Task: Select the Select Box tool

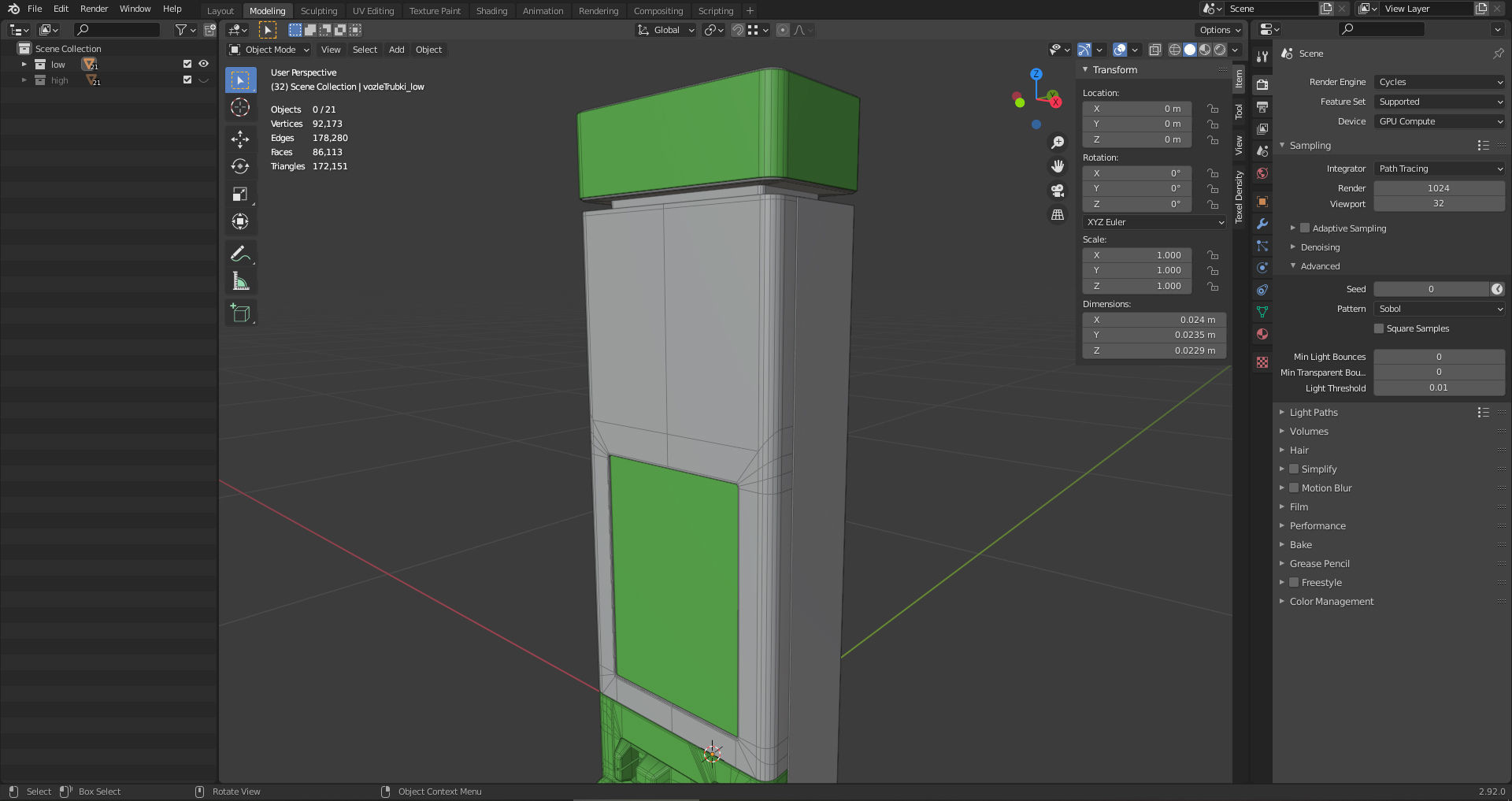Action: click(x=241, y=80)
